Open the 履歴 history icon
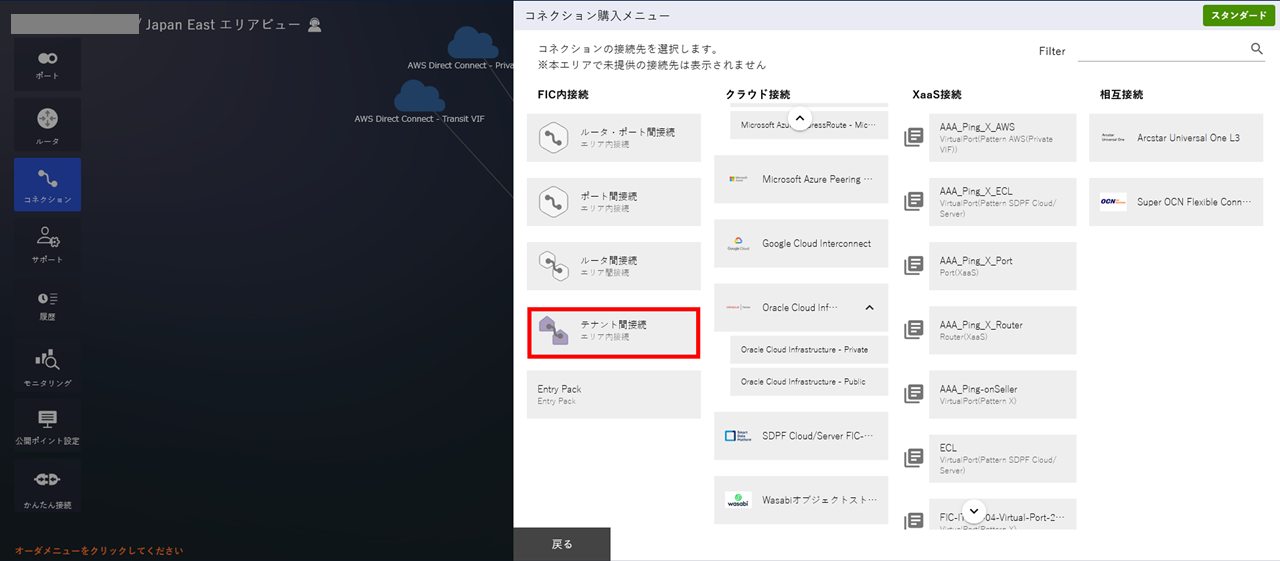 click(47, 305)
